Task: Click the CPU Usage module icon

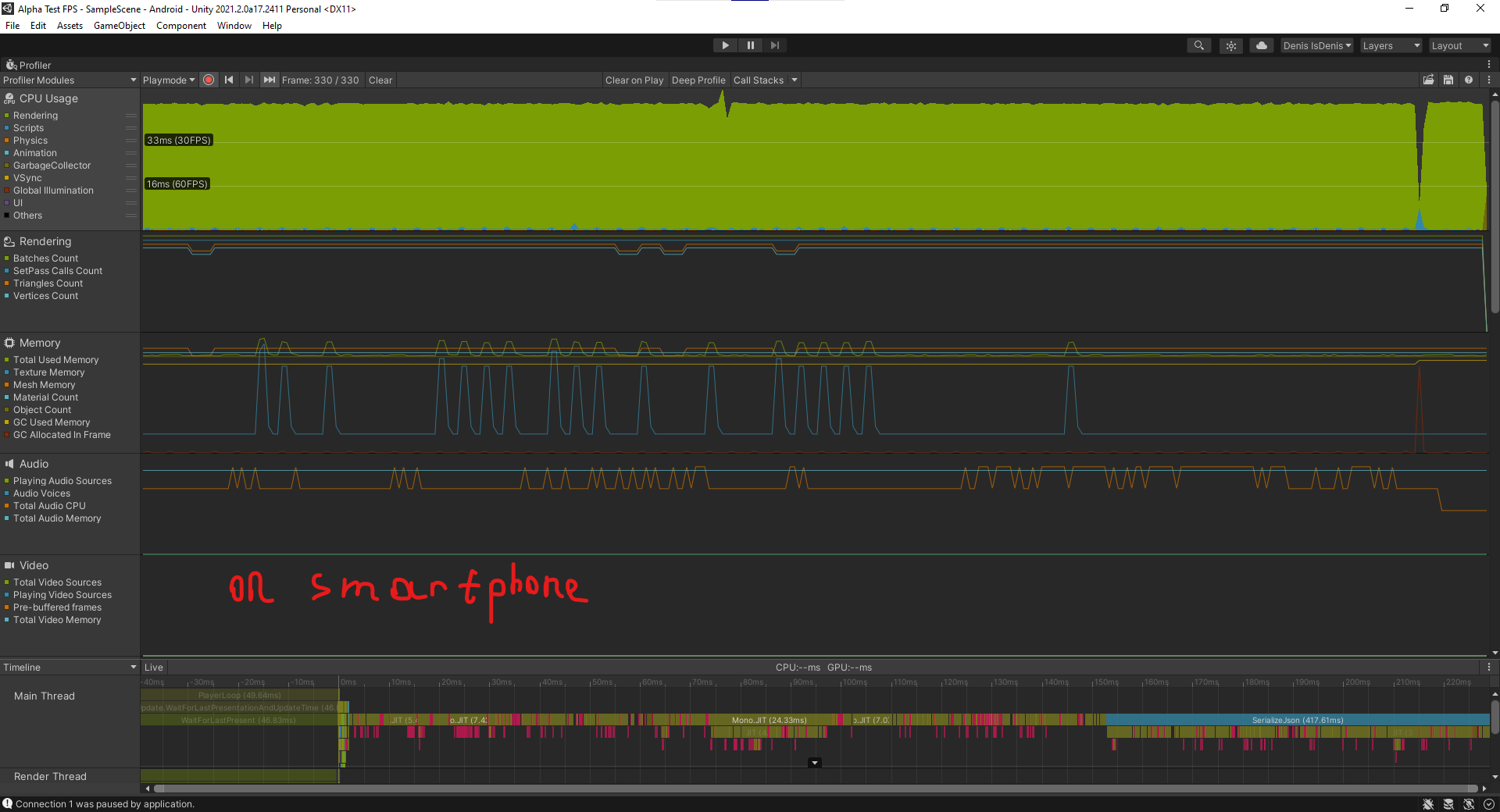Action: click(9, 98)
